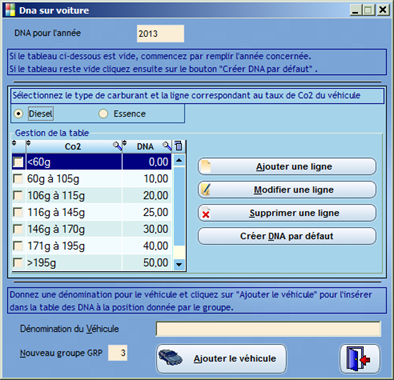
Task: Tick the checkbox for 116g à 145g
Action: tap(18, 212)
